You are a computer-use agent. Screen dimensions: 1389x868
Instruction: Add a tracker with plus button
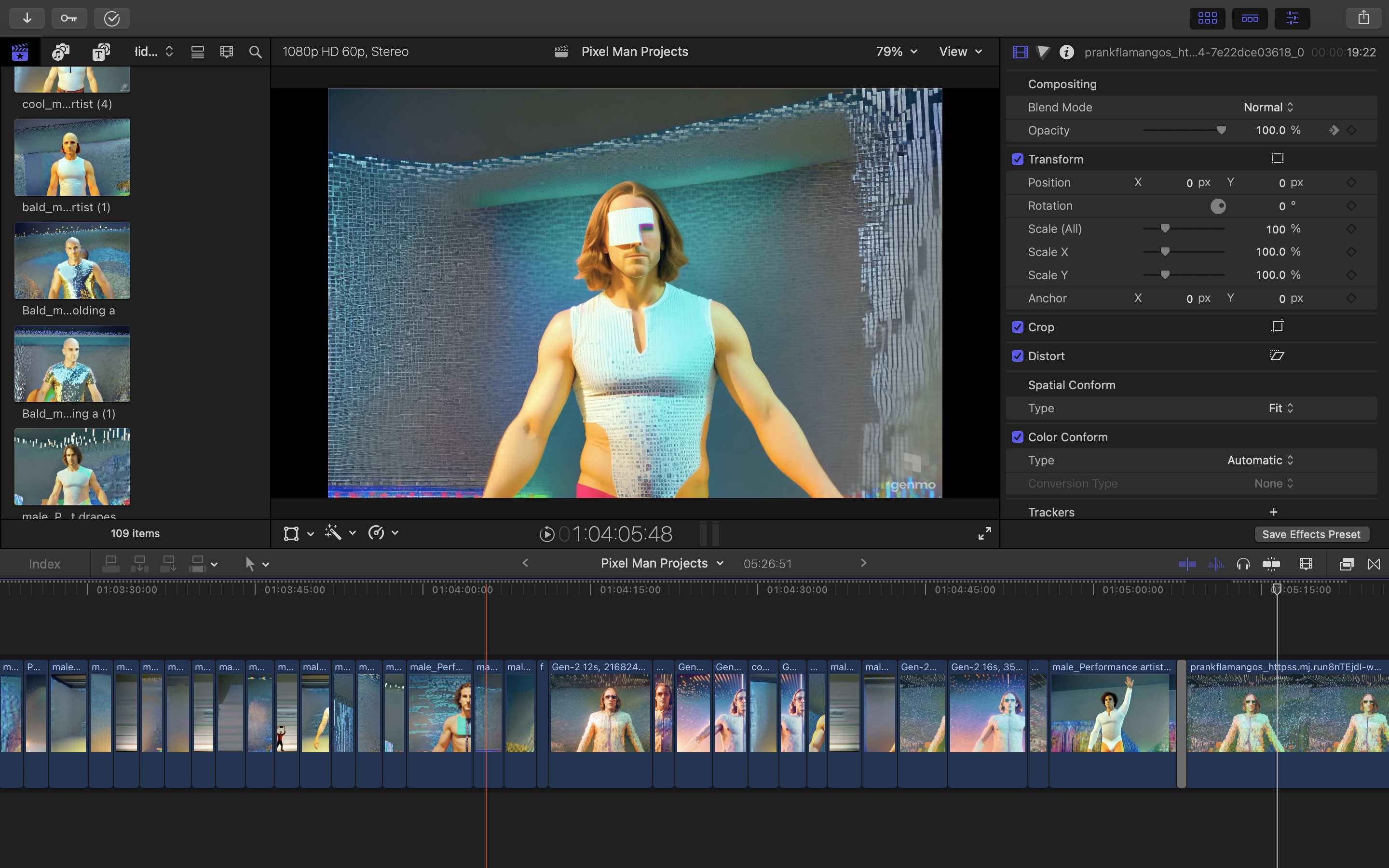point(1274,512)
